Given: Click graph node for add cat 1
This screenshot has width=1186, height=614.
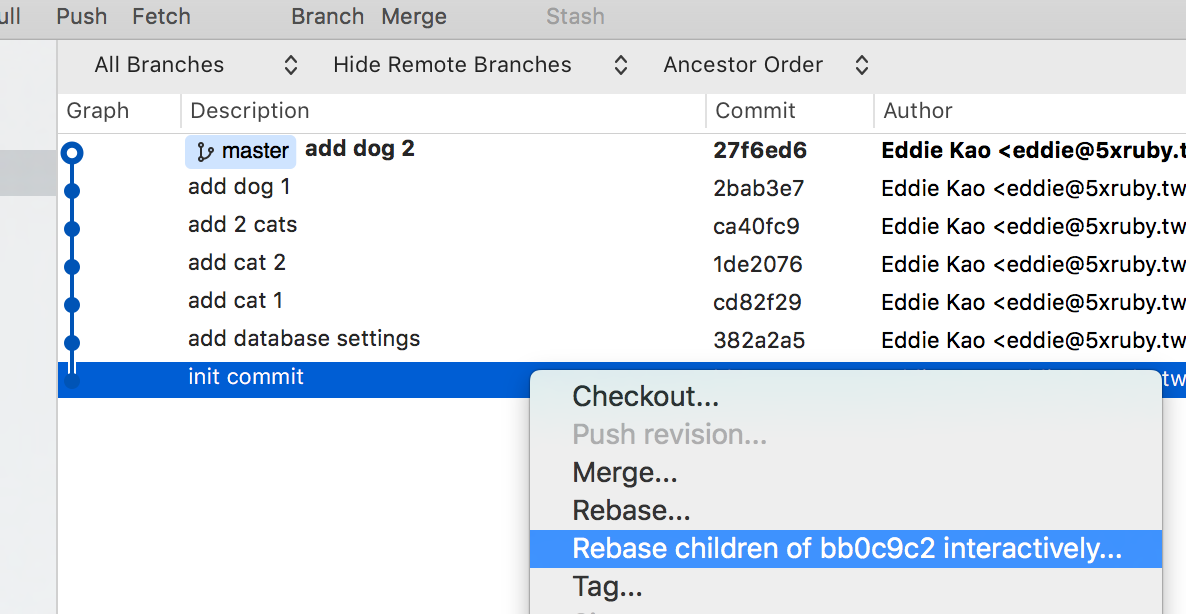Looking at the screenshot, I should pos(71,304).
